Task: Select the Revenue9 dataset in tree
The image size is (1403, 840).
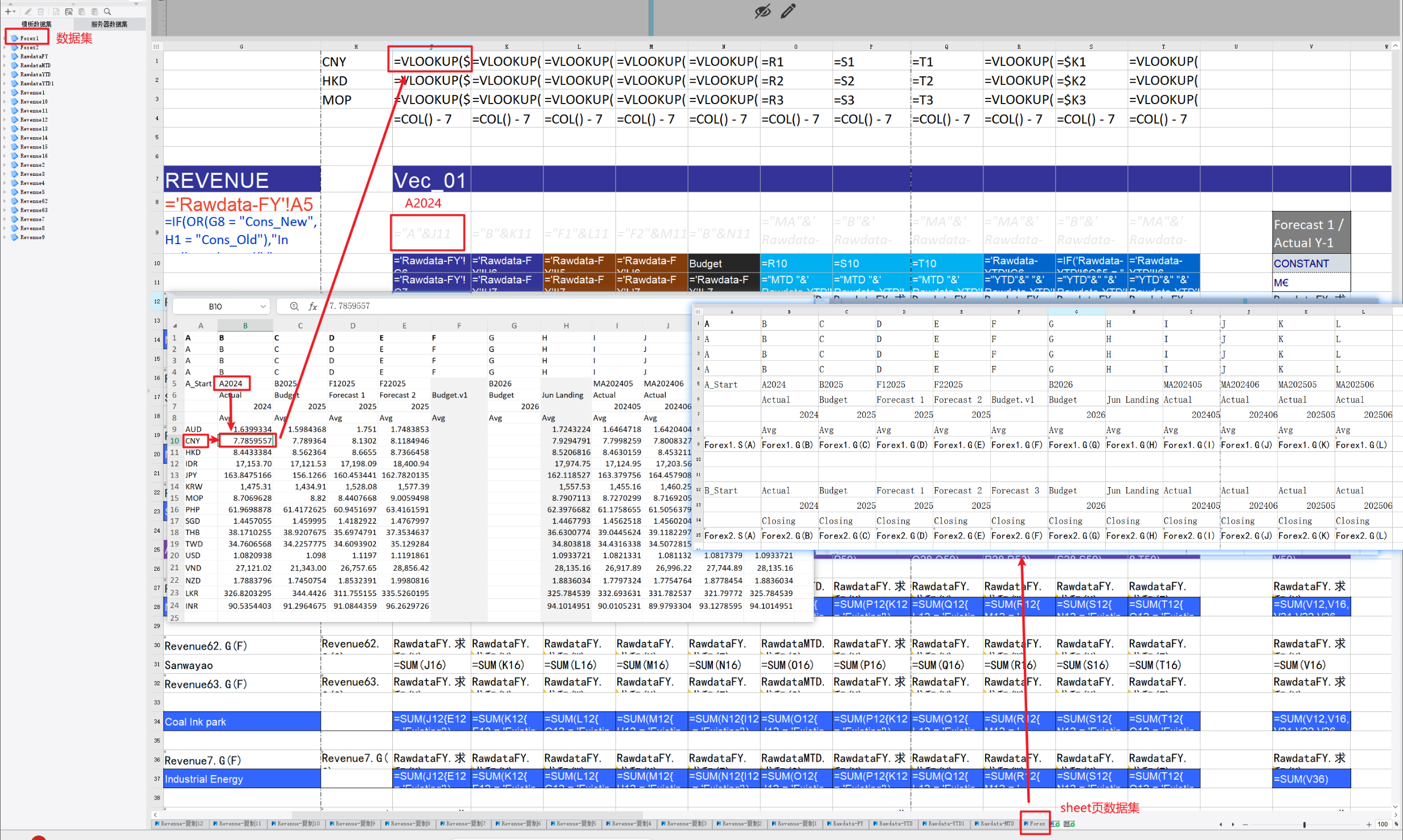Action: click(x=32, y=237)
